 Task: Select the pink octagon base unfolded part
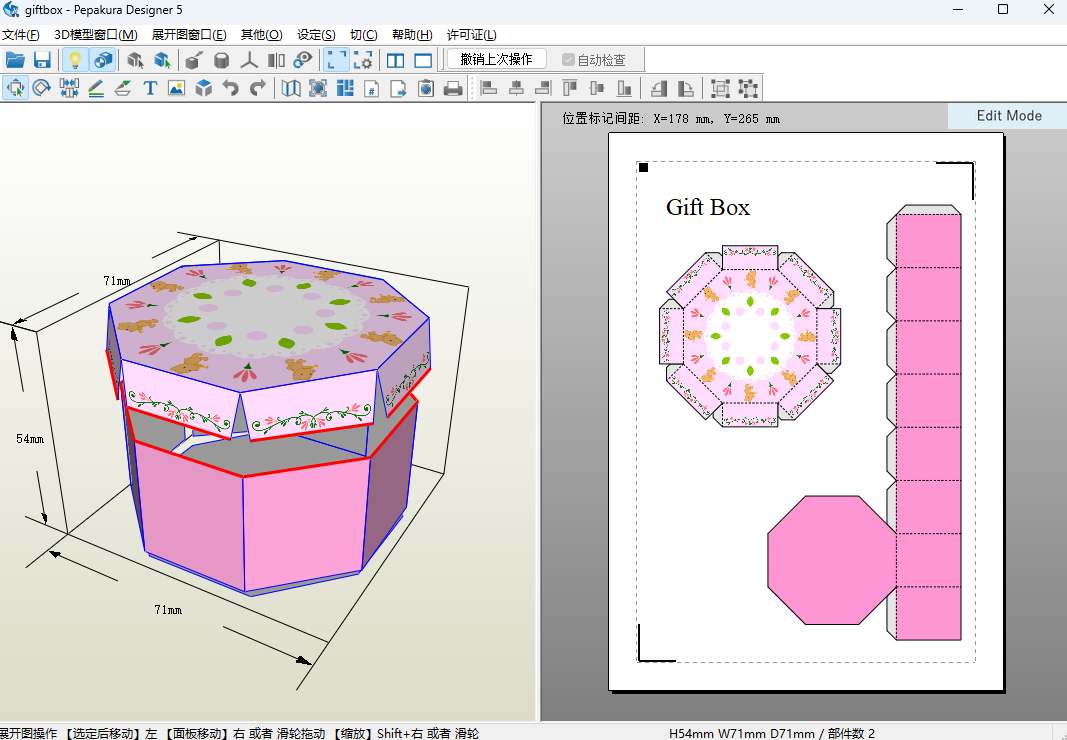(x=832, y=560)
